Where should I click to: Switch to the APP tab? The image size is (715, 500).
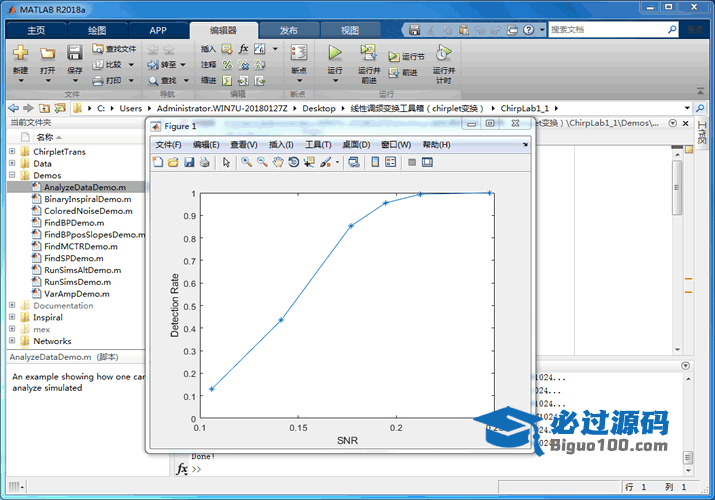pyautogui.click(x=158, y=31)
